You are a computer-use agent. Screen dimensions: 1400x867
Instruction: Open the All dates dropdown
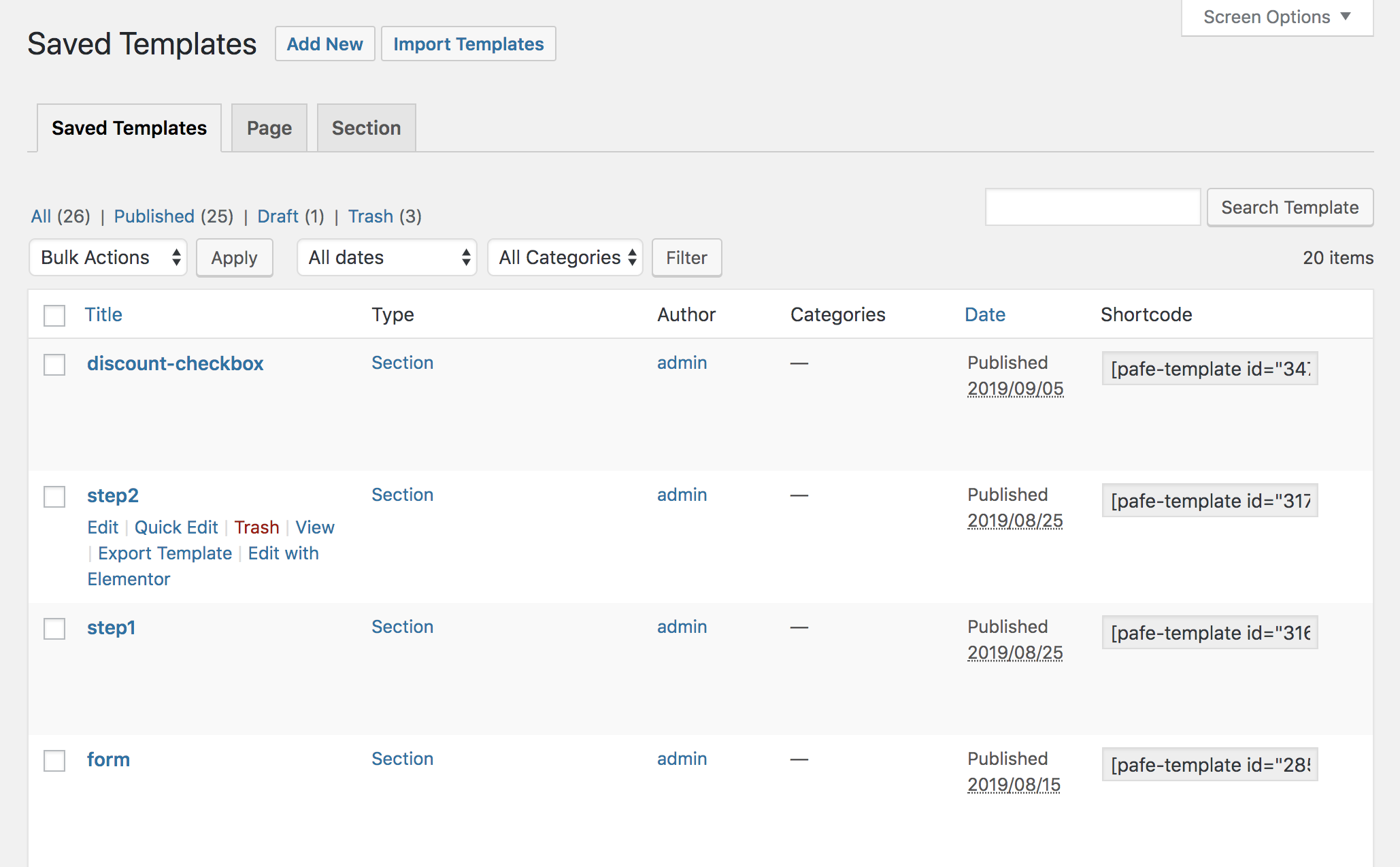(x=387, y=257)
